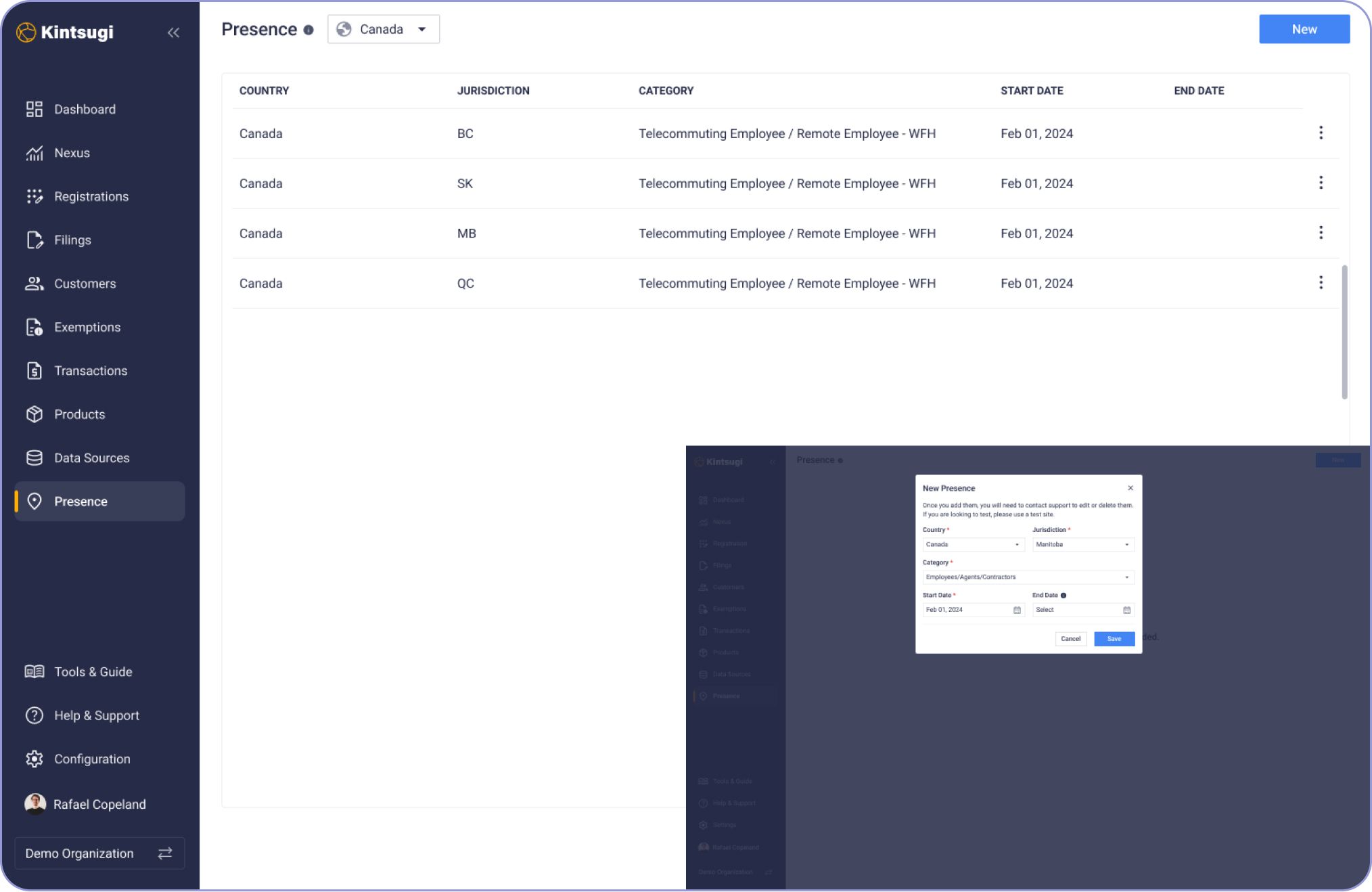Click the Exemptions icon in sidebar
1372x892 pixels.
(34, 328)
